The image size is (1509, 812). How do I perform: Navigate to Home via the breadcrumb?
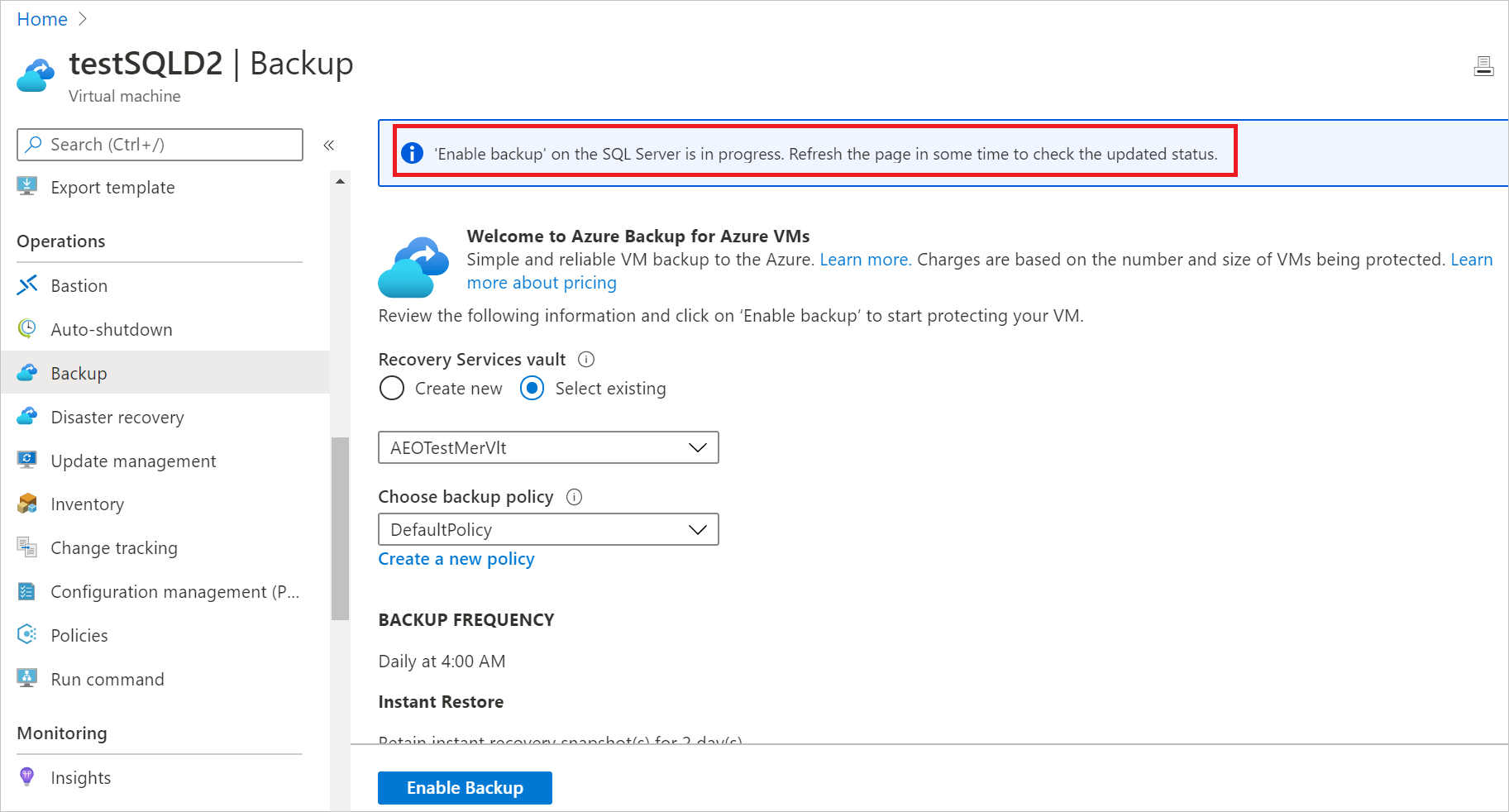41,18
